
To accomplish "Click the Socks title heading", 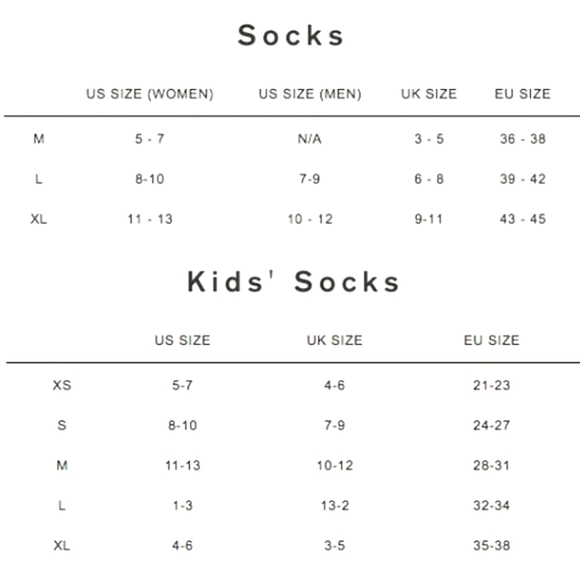I will pos(291,36).
